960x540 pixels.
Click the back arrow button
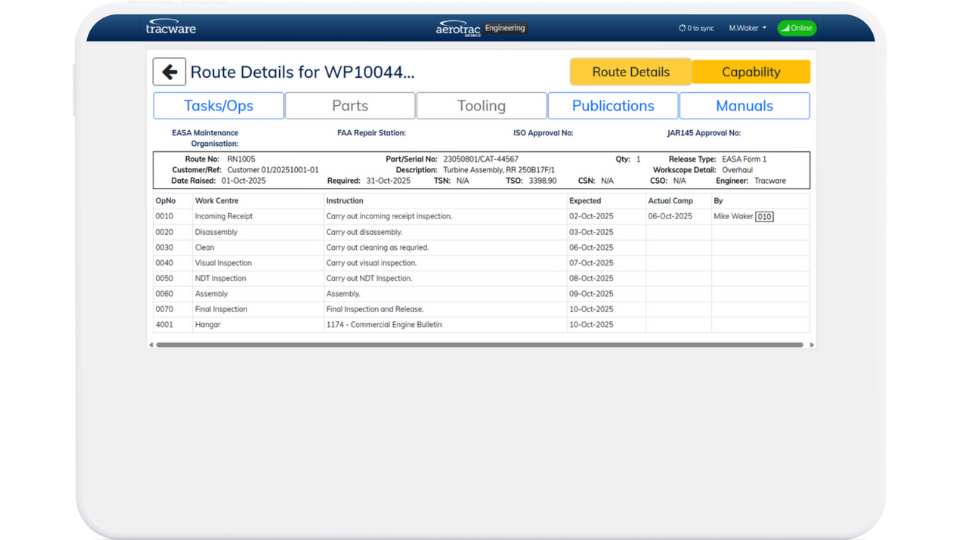(x=169, y=72)
